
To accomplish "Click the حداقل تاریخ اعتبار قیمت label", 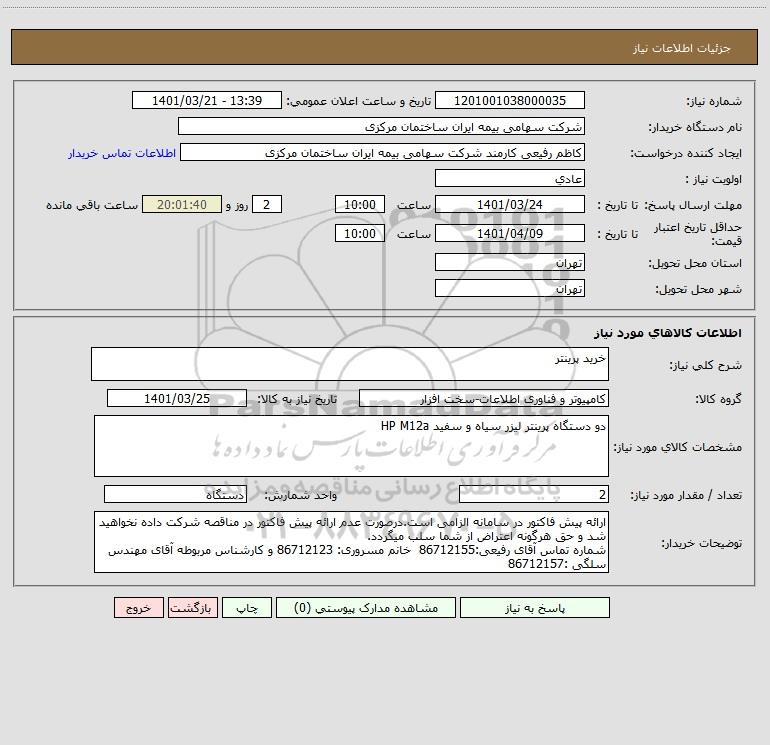I will click(x=697, y=234).
